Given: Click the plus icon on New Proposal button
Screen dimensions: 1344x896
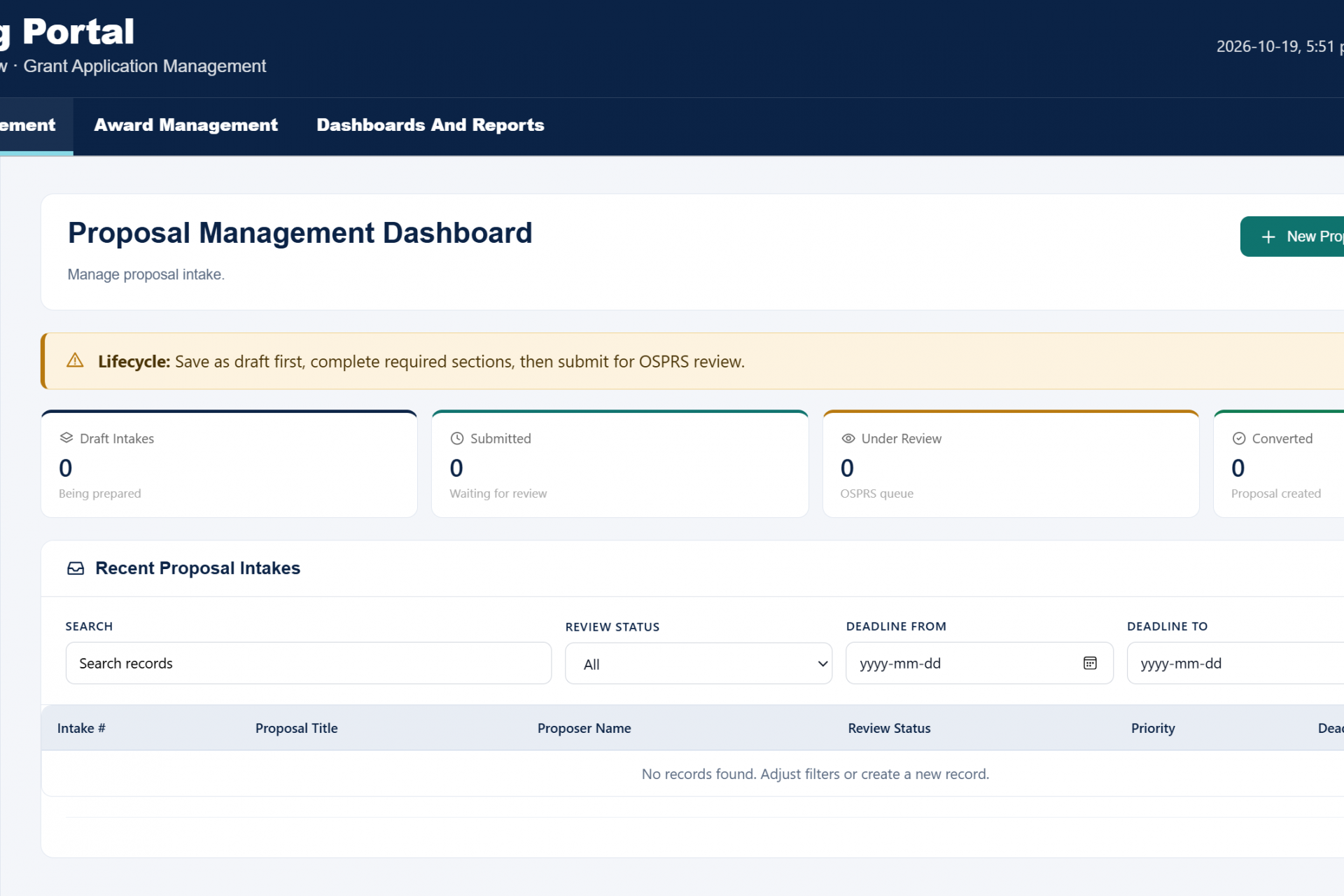Looking at the screenshot, I should (x=1268, y=237).
